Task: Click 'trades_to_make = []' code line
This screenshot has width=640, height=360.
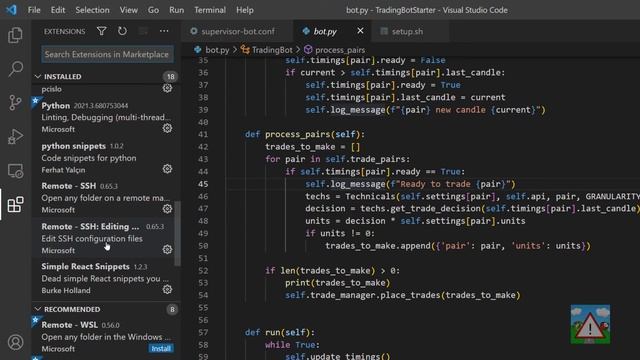Action: pos(313,147)
